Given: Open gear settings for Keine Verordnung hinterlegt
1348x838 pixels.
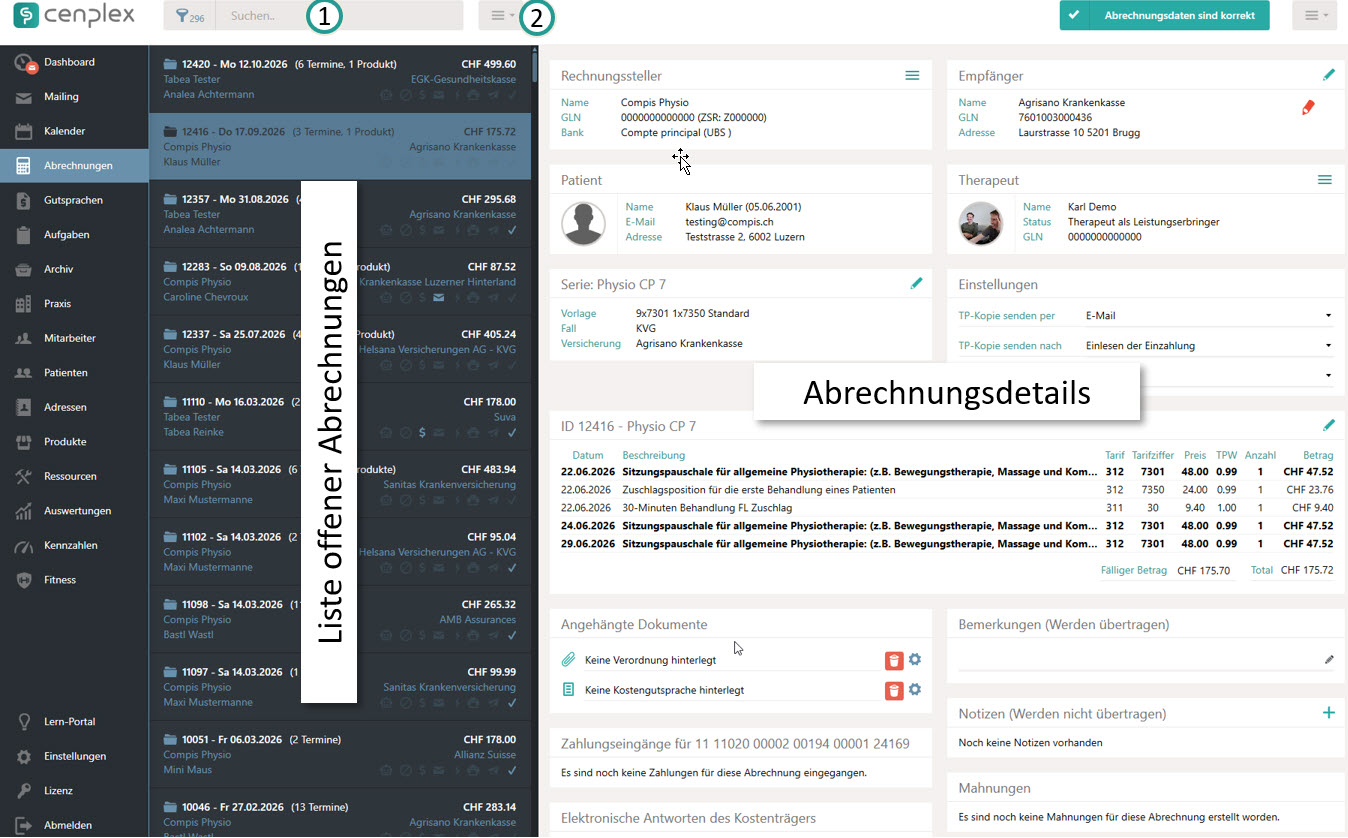Looking at the screenshot, I should pos(914,660).
